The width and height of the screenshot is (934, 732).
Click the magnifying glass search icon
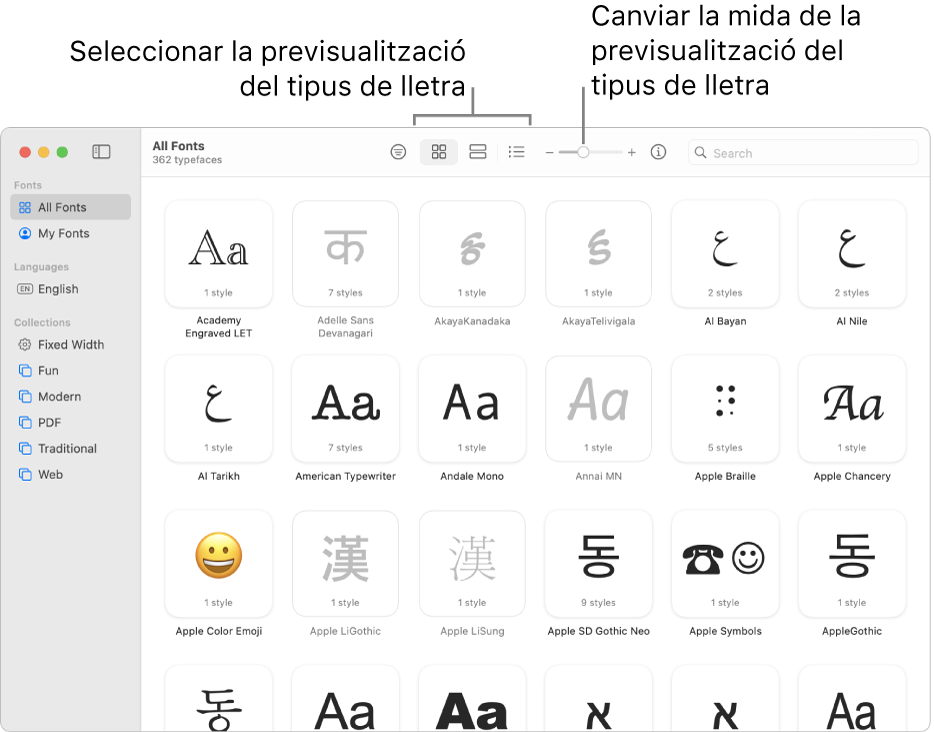click(700, 153)
